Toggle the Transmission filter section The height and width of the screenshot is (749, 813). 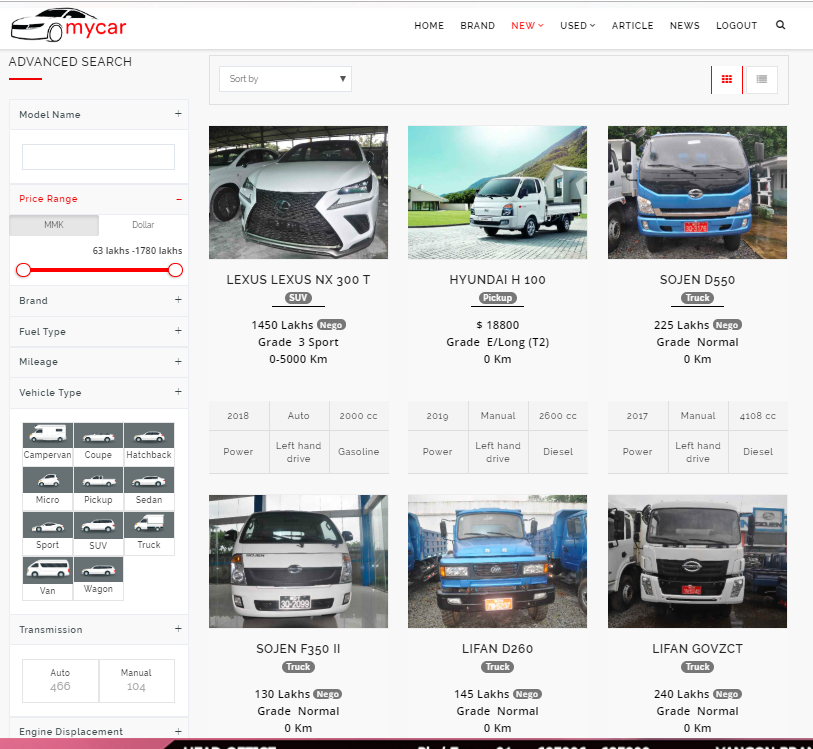pyautogui.click(x=99, y=629)
